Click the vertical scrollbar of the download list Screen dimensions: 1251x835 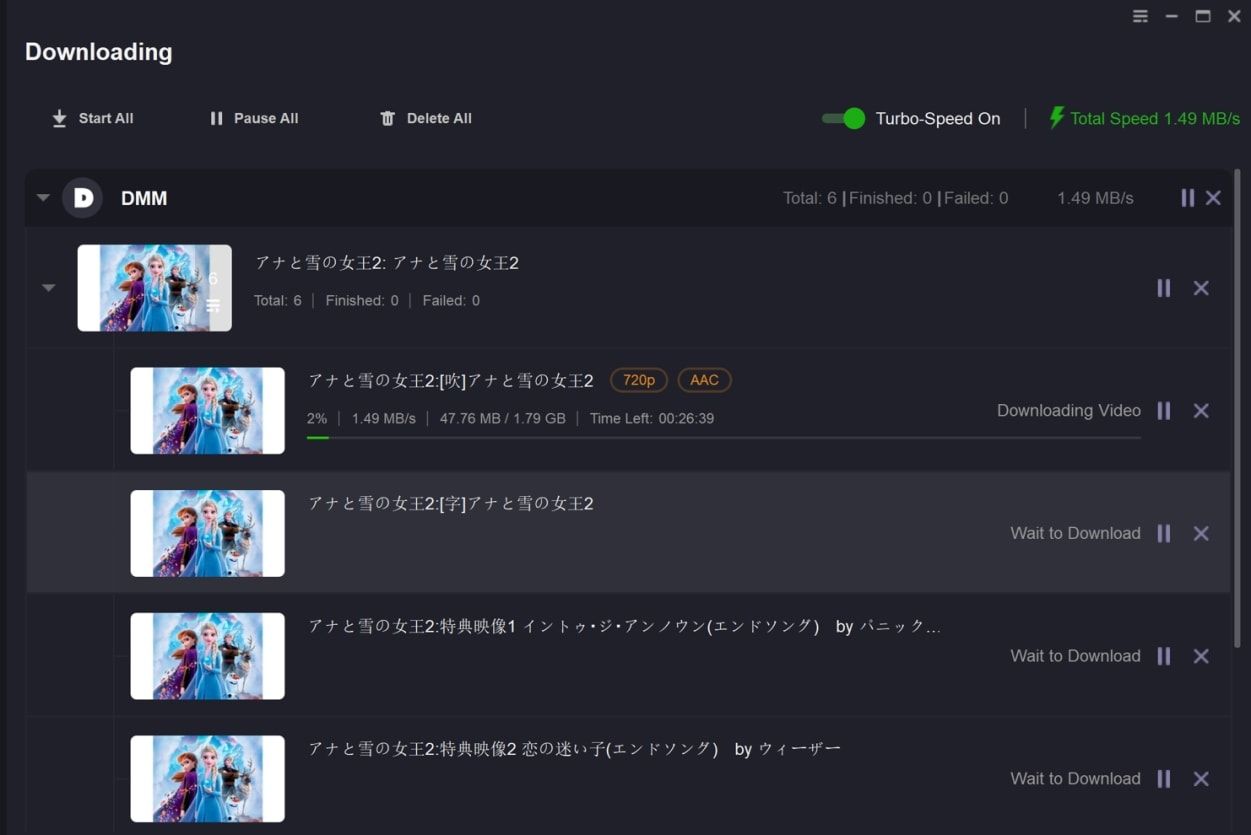tap(1240, 408)
